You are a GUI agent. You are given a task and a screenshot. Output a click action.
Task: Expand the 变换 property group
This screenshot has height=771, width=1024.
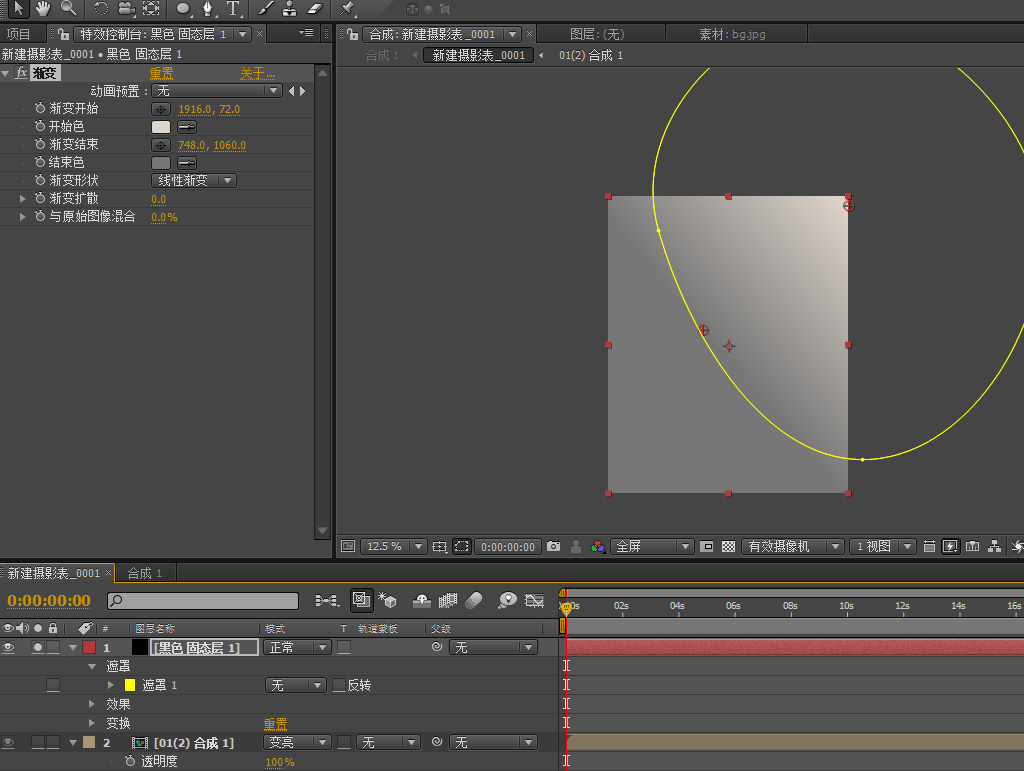point(92,723)
